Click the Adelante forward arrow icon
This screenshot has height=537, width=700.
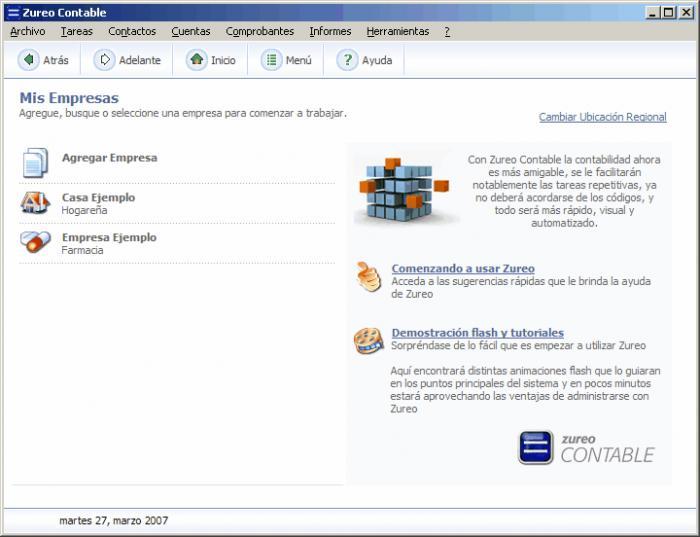(104, 60)
